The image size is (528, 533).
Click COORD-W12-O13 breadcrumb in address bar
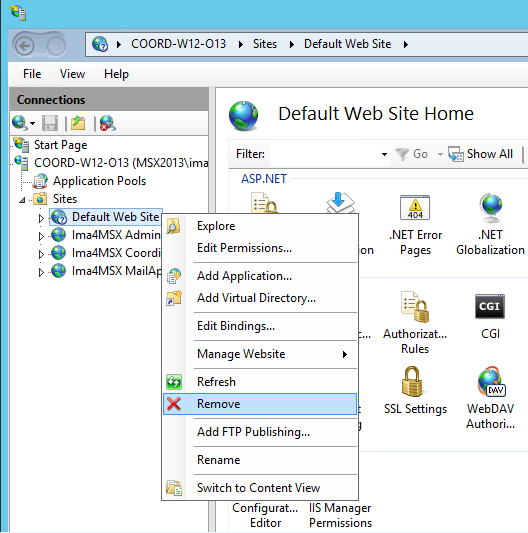pos(178,44)
